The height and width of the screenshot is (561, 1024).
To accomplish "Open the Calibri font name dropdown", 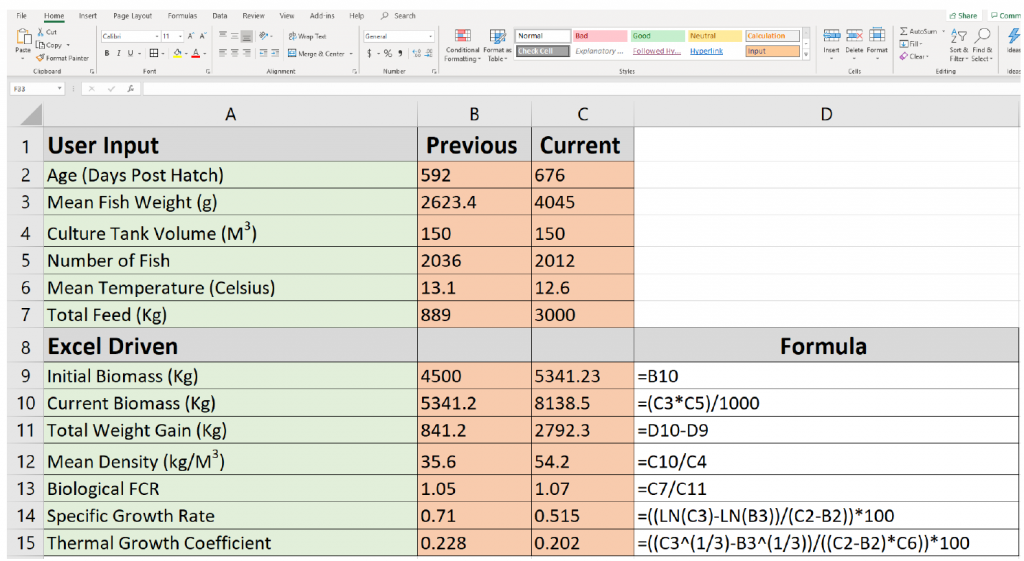I will tap(157, 37).
